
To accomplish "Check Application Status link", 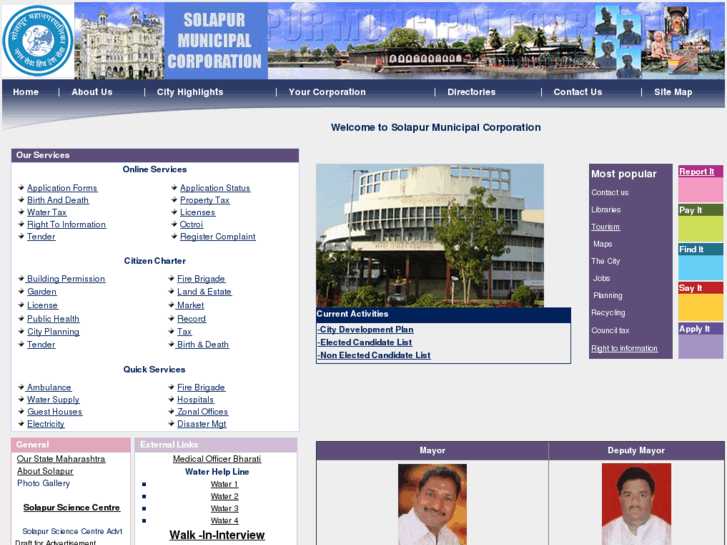I will (x=215, y=188).
